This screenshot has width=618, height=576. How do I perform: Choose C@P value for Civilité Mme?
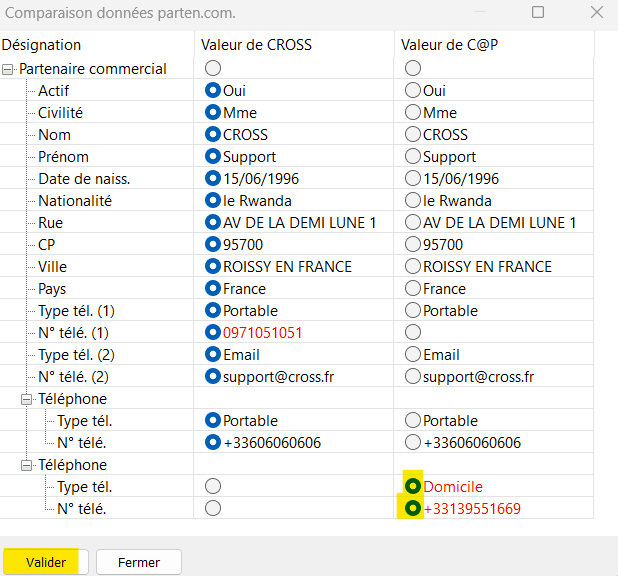click(413, 112)
